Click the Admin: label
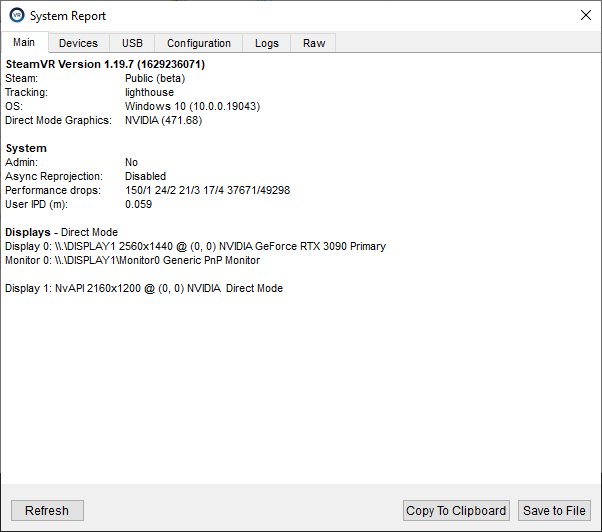Viewport: 602px width, 532px height. pos(22,162)
